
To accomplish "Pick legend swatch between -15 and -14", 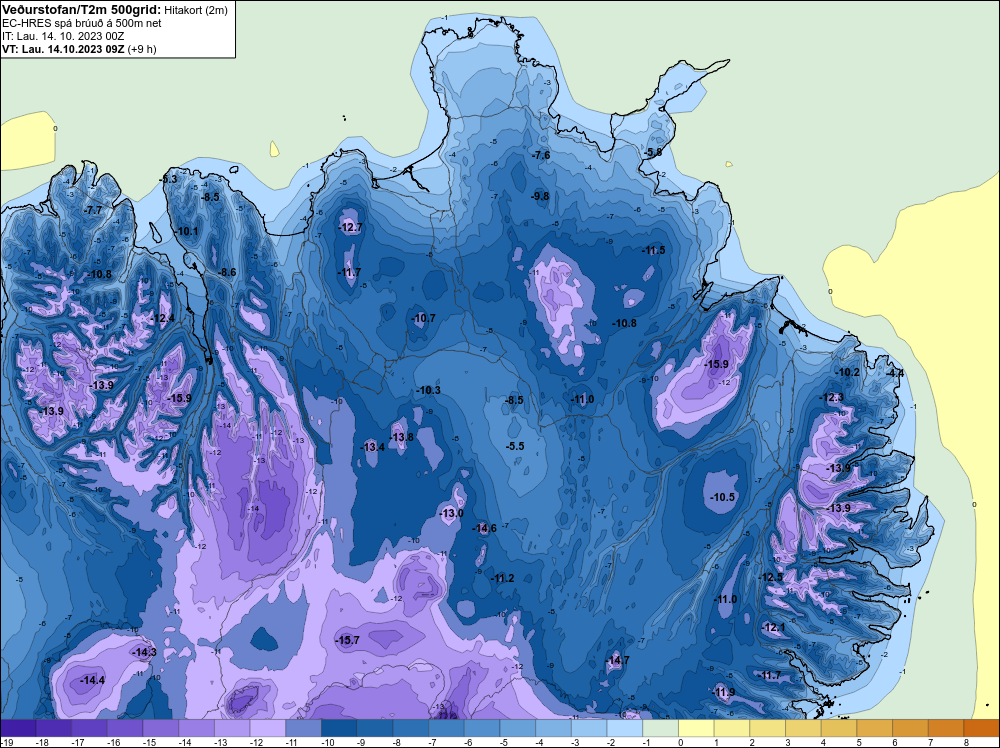I will point(161,728).
